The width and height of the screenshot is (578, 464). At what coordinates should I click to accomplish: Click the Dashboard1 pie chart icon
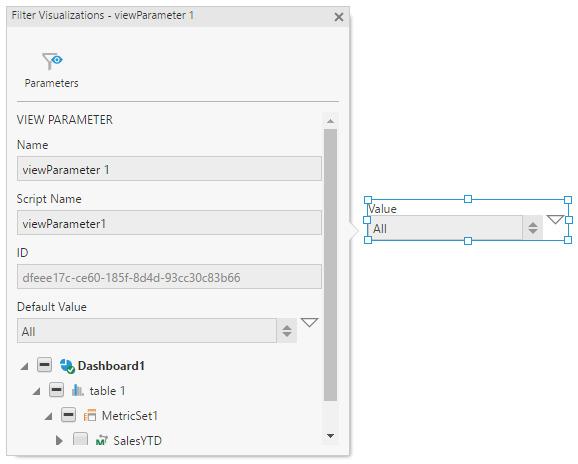tap(67, 366)
